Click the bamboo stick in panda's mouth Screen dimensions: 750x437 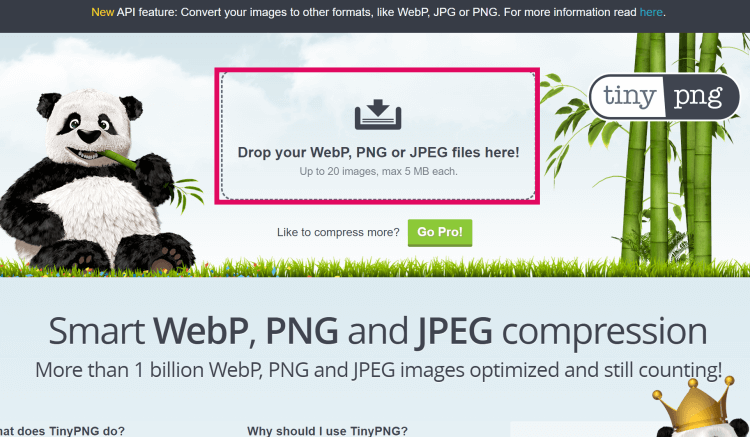pos(119,159)
